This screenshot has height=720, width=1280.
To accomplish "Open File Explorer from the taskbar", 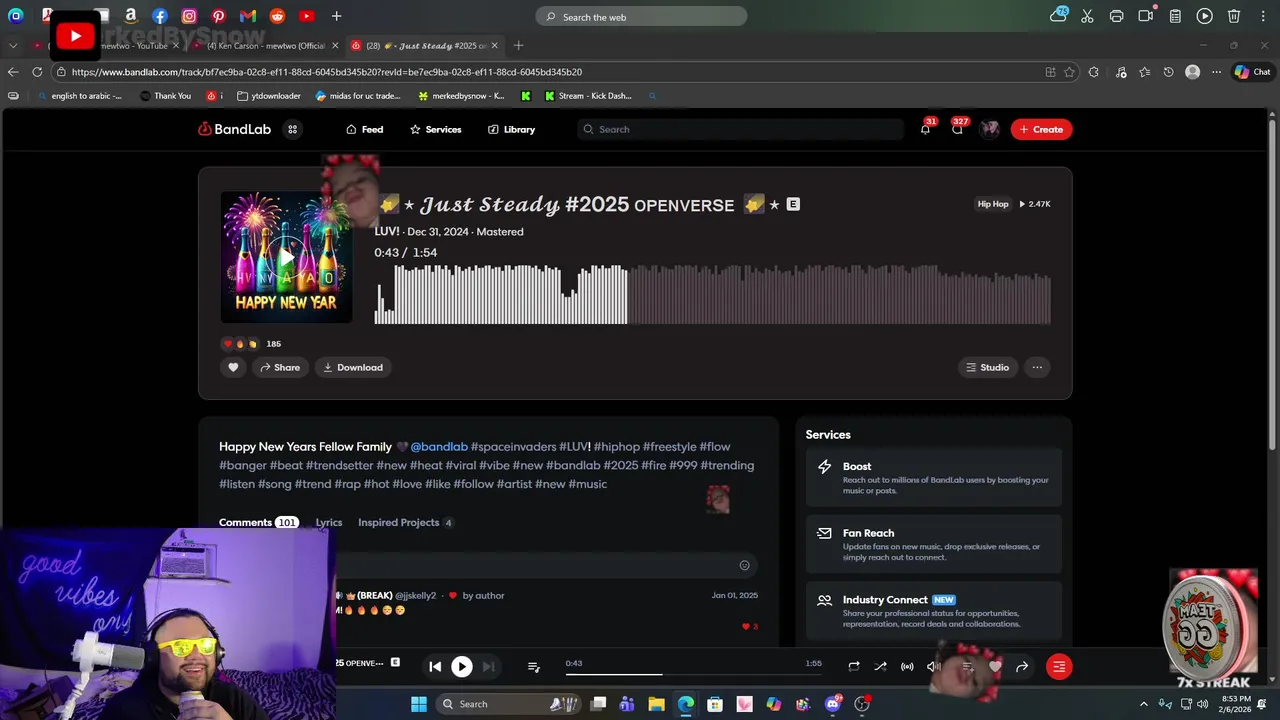I will (x=656, y=704).
